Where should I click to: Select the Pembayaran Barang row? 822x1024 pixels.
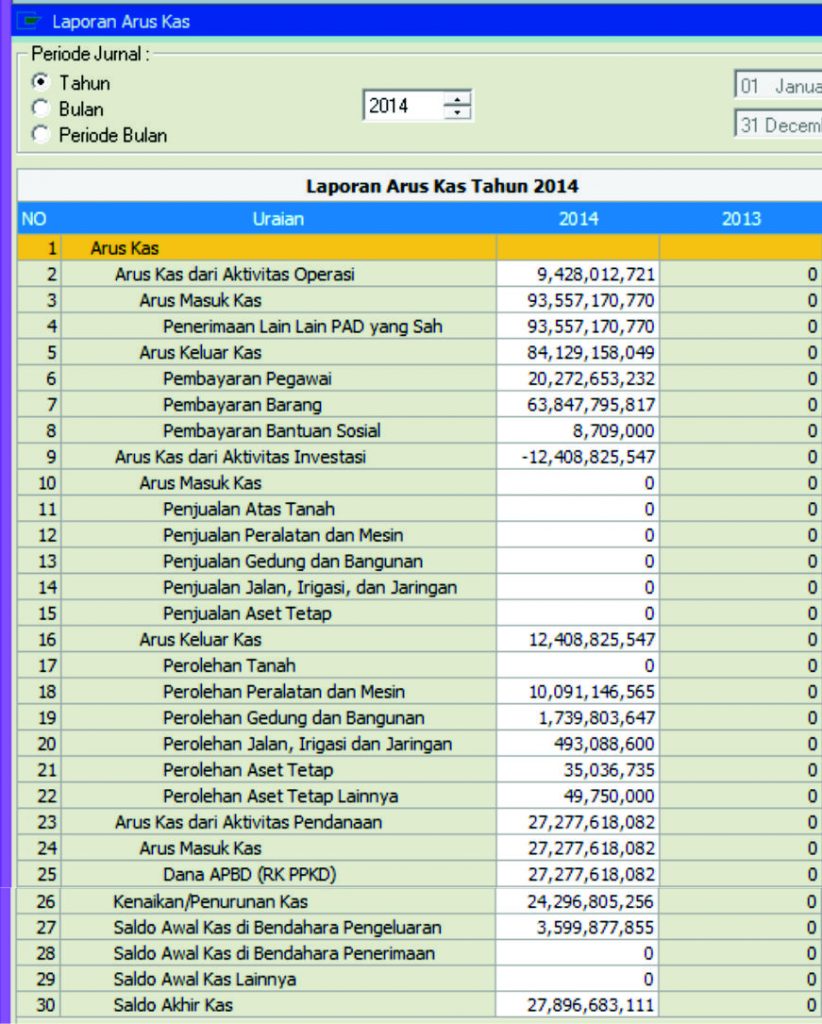[x=419, y=405]
